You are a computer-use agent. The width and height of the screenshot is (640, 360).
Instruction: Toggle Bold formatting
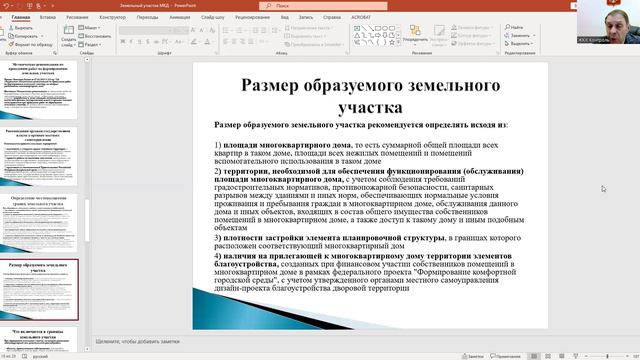coord(123,42)
